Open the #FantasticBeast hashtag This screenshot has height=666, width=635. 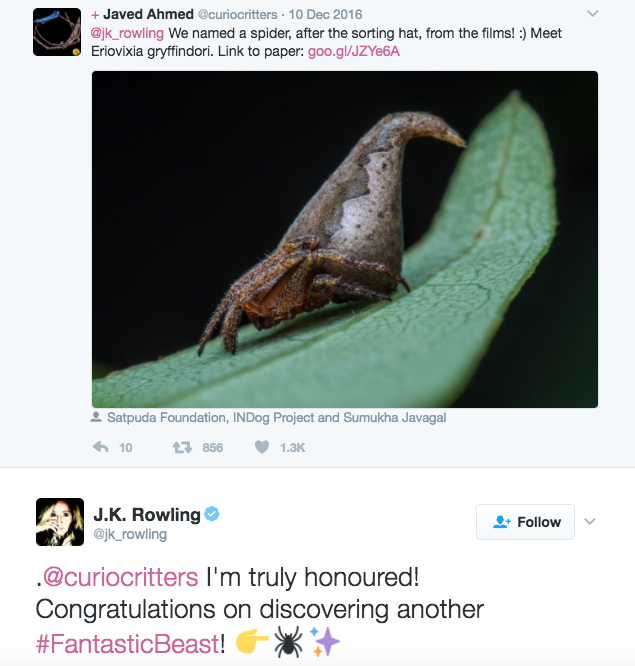coord(128,643)
